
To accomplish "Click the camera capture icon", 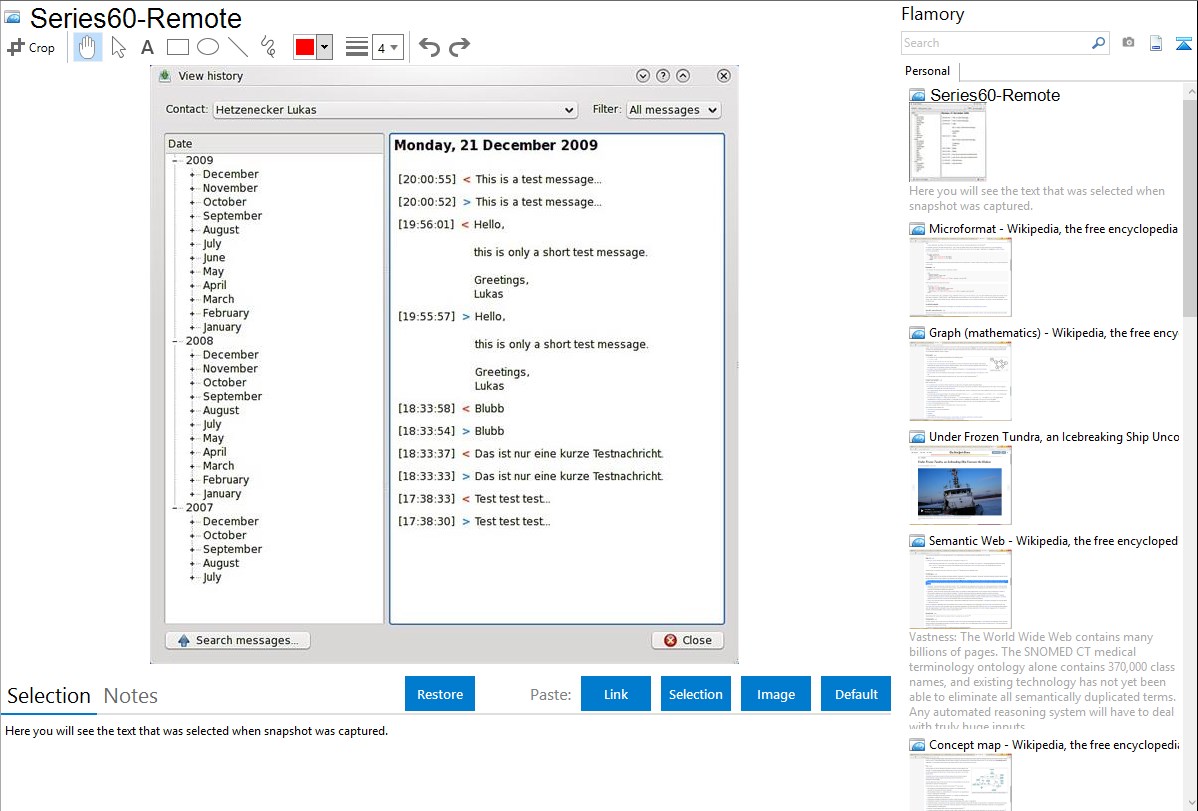I will (x=1128, y=43).
